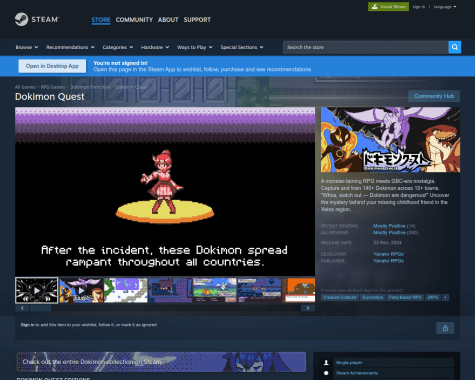Click the search magnifier button
Viewport: 475px width, 380px height.
click(x=455, y=47)
